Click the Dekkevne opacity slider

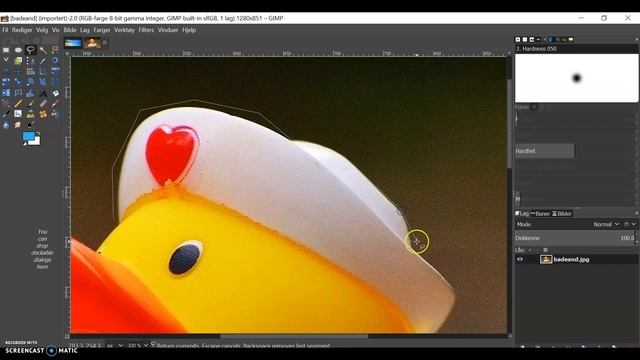point(576,238)
